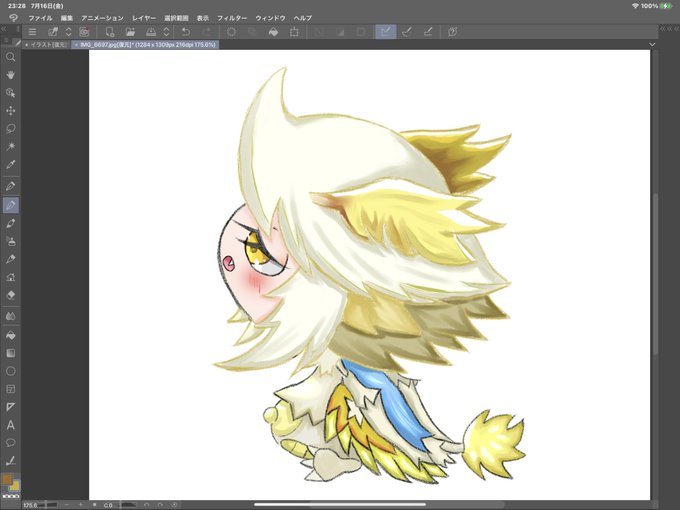Select the IMG_6697.jpg canvas tab
This screenshot has height=510, width=680.
pos(146,45)
